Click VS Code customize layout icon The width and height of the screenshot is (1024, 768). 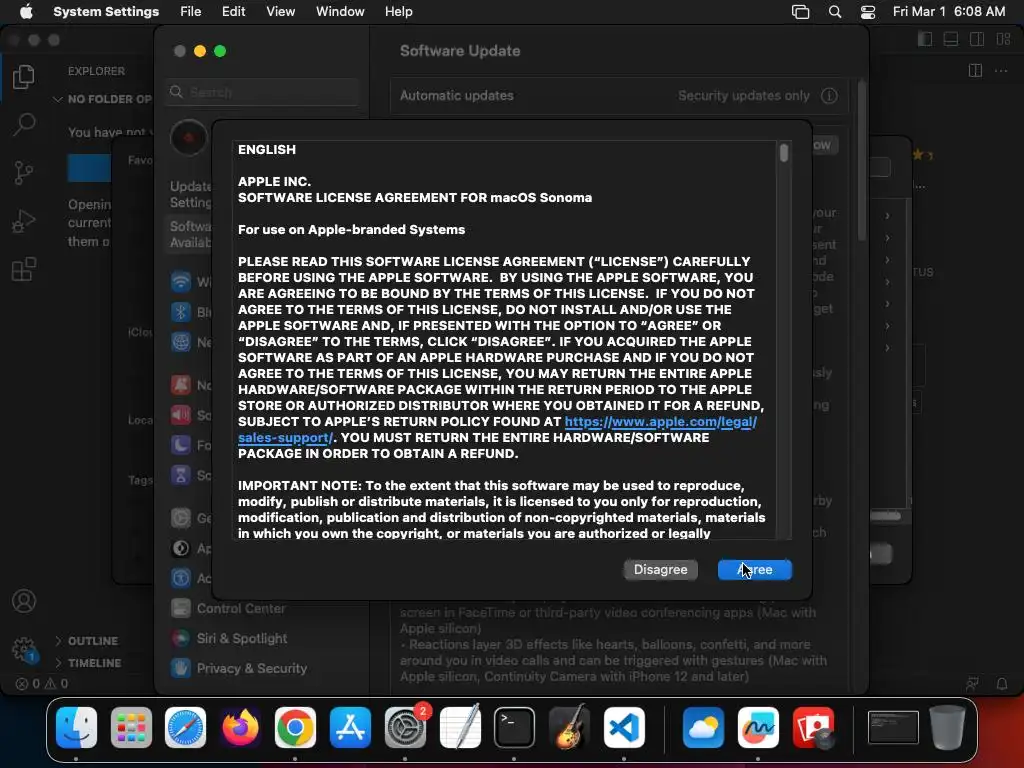1004,39
